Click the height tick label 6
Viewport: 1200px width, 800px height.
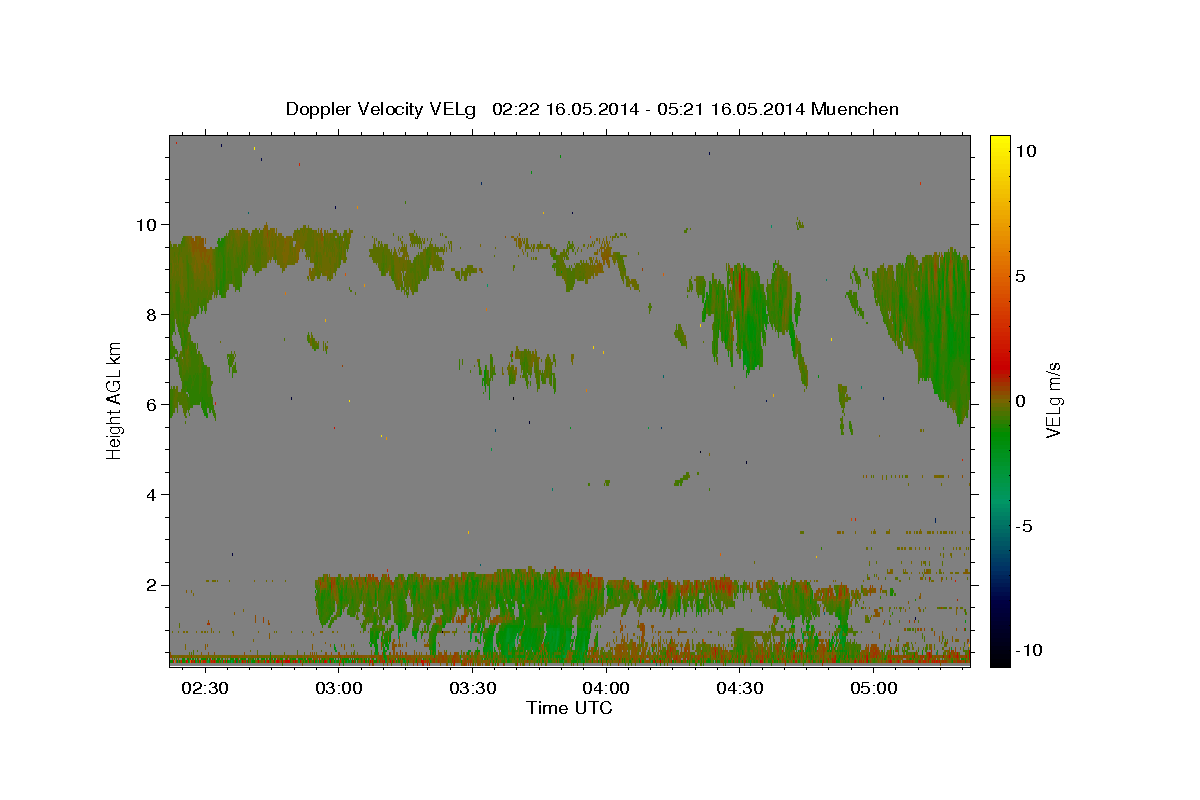152,405
